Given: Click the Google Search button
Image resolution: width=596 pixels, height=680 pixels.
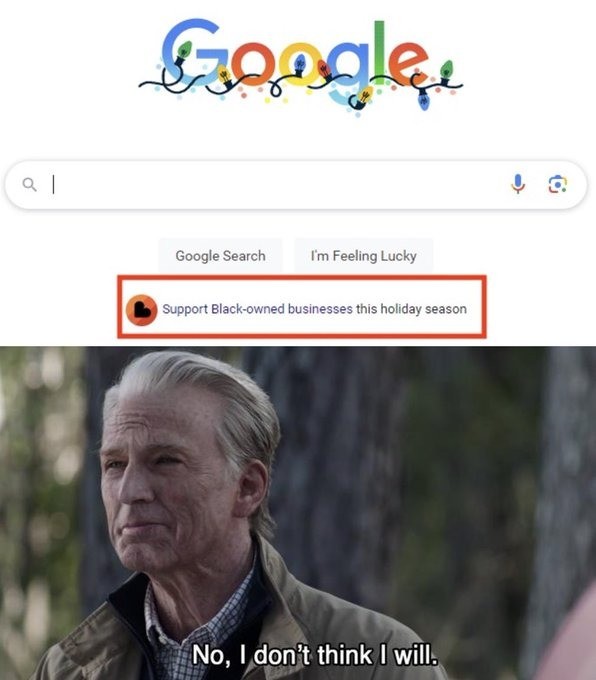Looking at the screenshot, I should [220, 256].
